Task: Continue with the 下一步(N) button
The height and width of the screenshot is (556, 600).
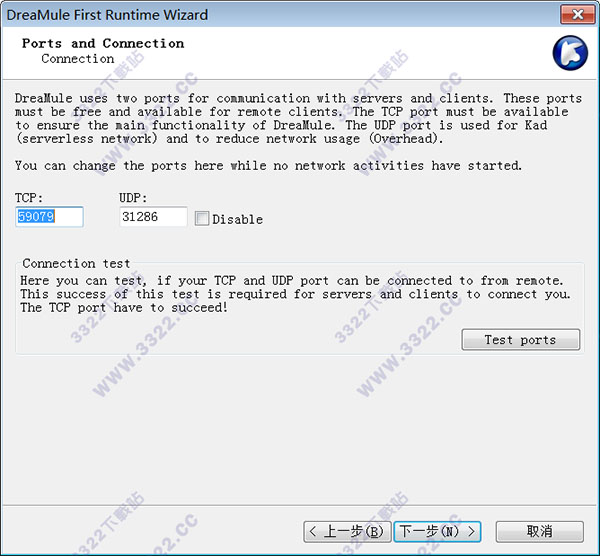Action: coord(437,532)
